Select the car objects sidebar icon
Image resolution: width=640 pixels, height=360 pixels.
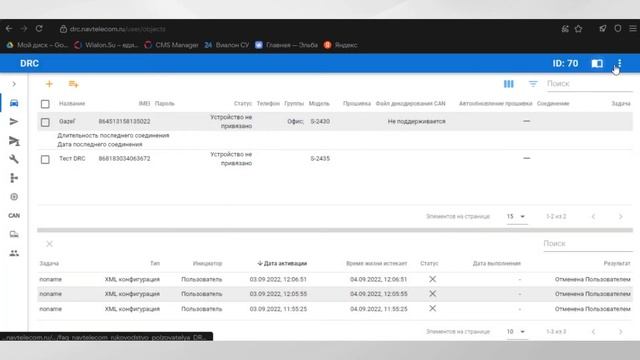[14, 103]
